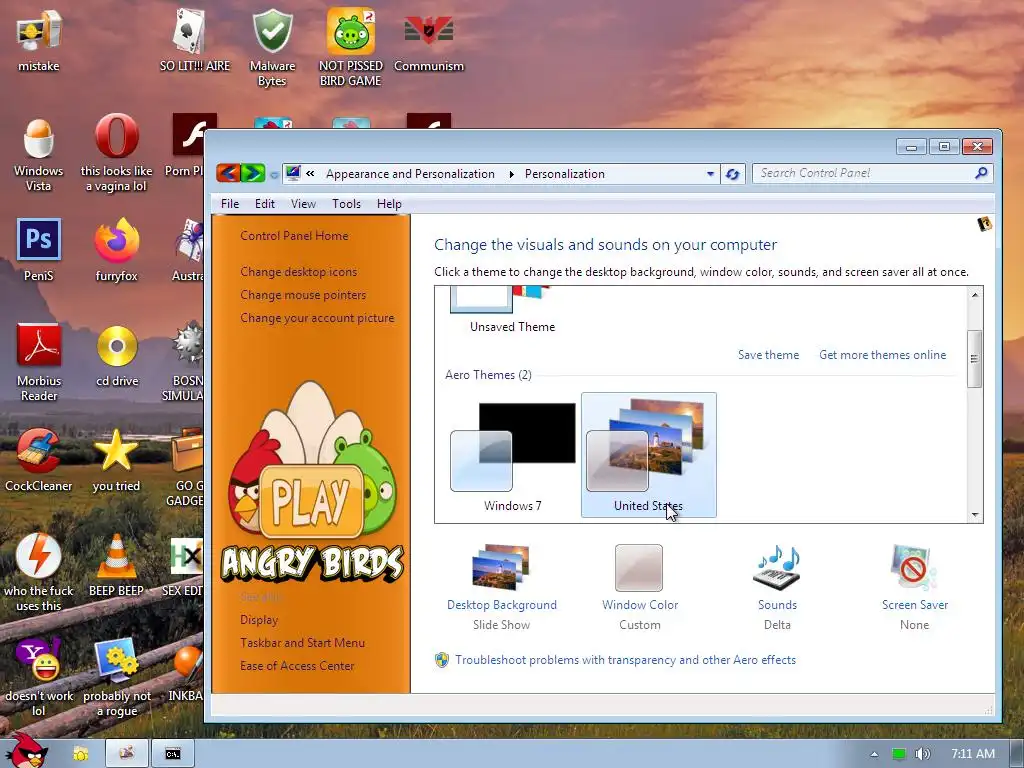Open the 'you tried' gold star icon
This screenshot has width=1024, height=768.
pyautogui.click(x=116, y=461)
